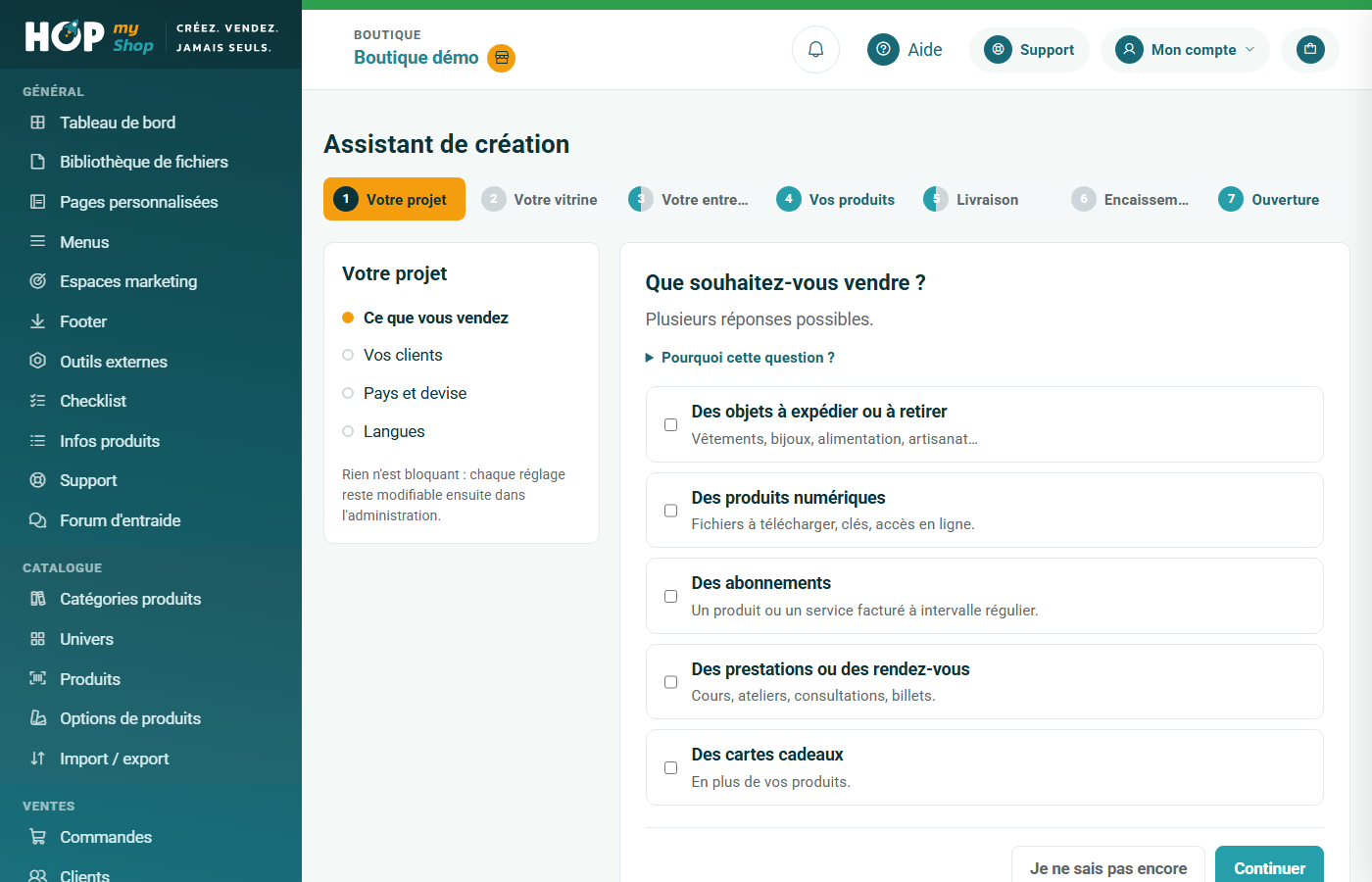Screen dimensions: 1372x882
Task: Select 'Des prestations ou des rendez-vous' checkbox
Action: (x=670, y=682)
